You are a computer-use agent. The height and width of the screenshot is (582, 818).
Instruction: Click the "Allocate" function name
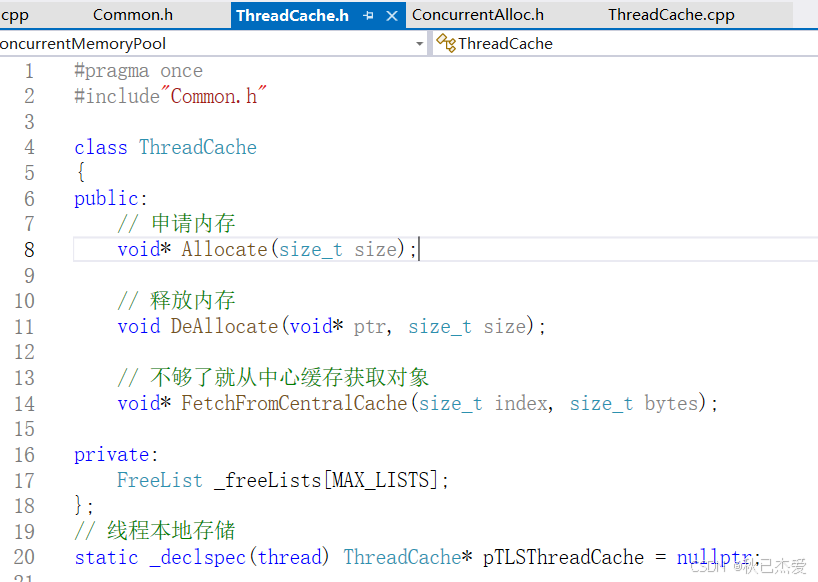pos(224,249)
